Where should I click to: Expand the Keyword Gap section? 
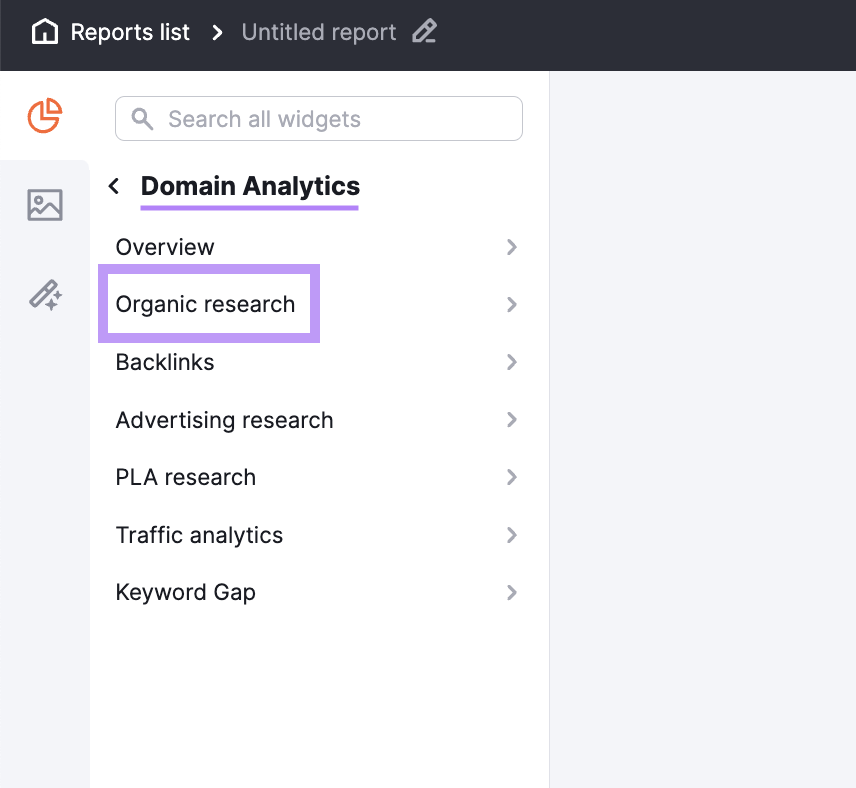(x=512, y=592)
